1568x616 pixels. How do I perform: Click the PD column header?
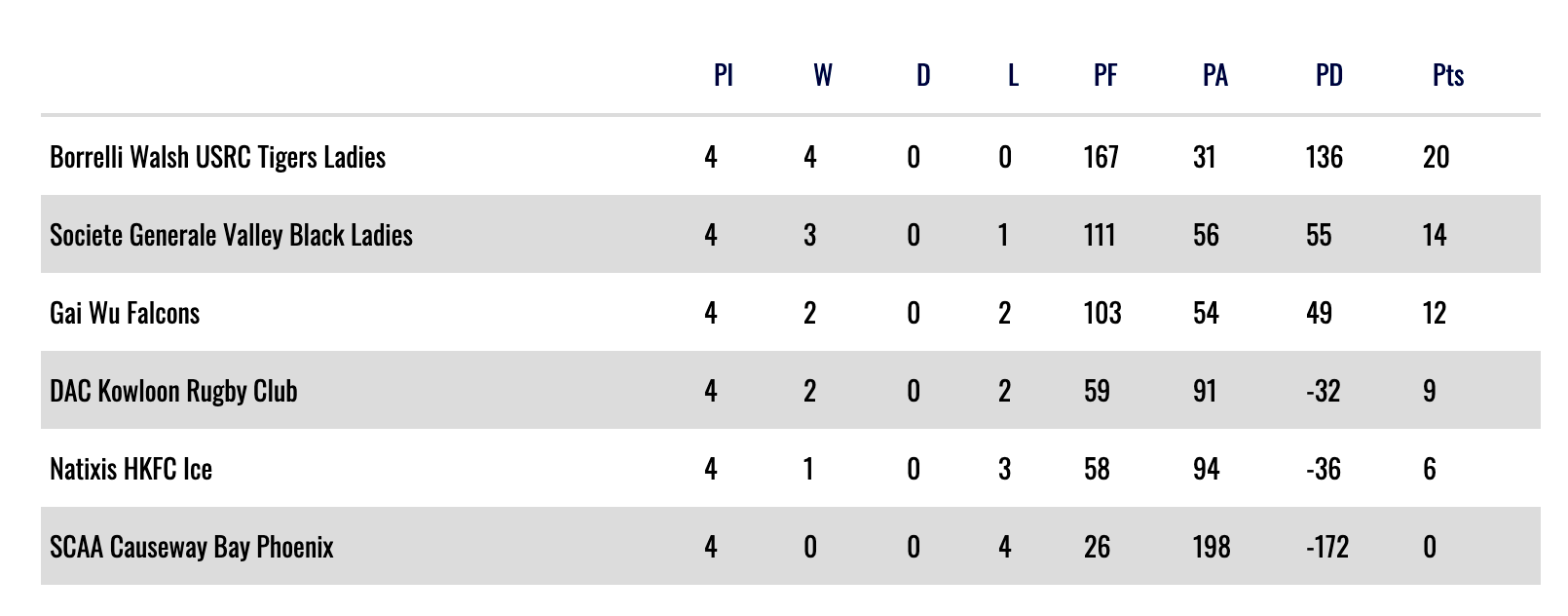1328,75
